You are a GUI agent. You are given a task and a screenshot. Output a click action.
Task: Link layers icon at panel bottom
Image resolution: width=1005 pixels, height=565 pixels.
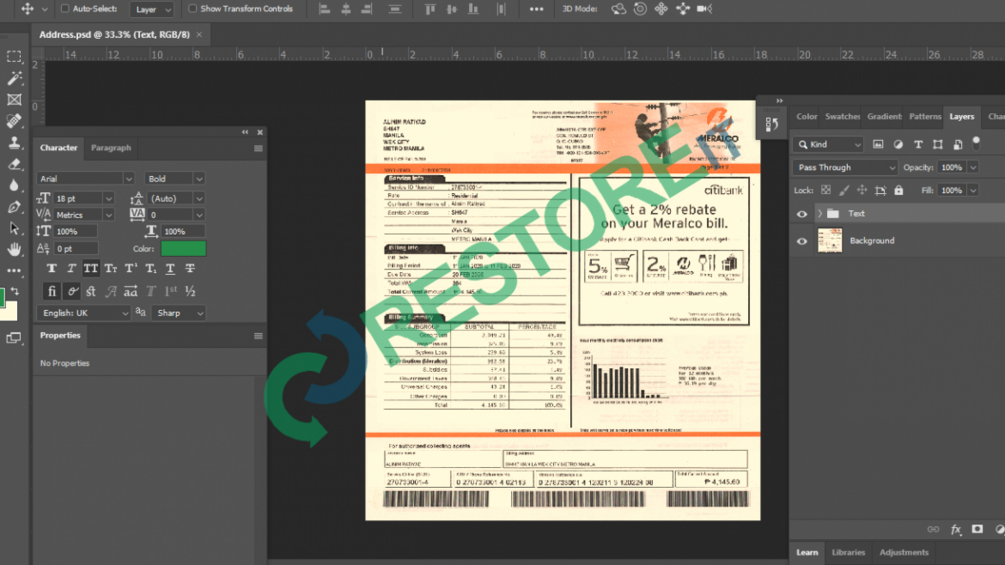pos(933,529)
